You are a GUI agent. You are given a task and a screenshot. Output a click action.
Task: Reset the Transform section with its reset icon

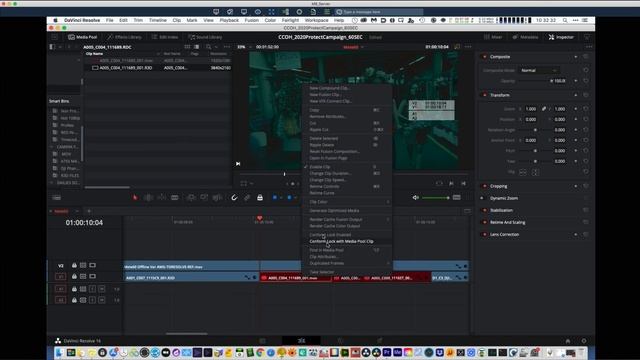(x=586, y=95)
